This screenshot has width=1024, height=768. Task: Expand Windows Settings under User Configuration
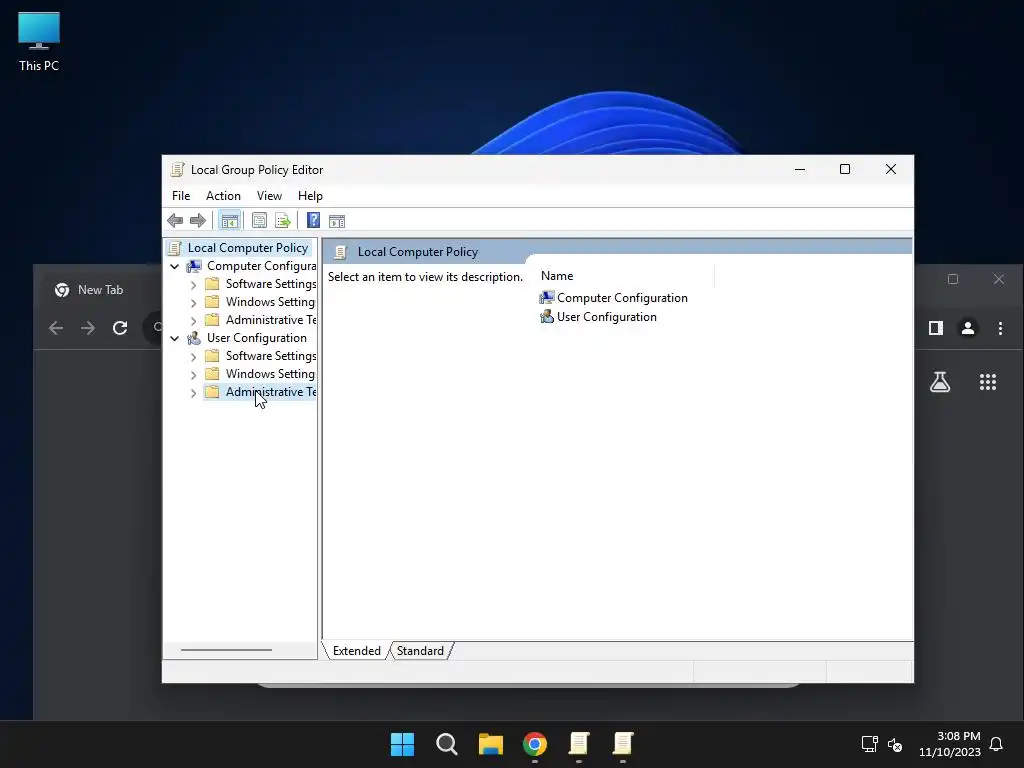point(193,375)
